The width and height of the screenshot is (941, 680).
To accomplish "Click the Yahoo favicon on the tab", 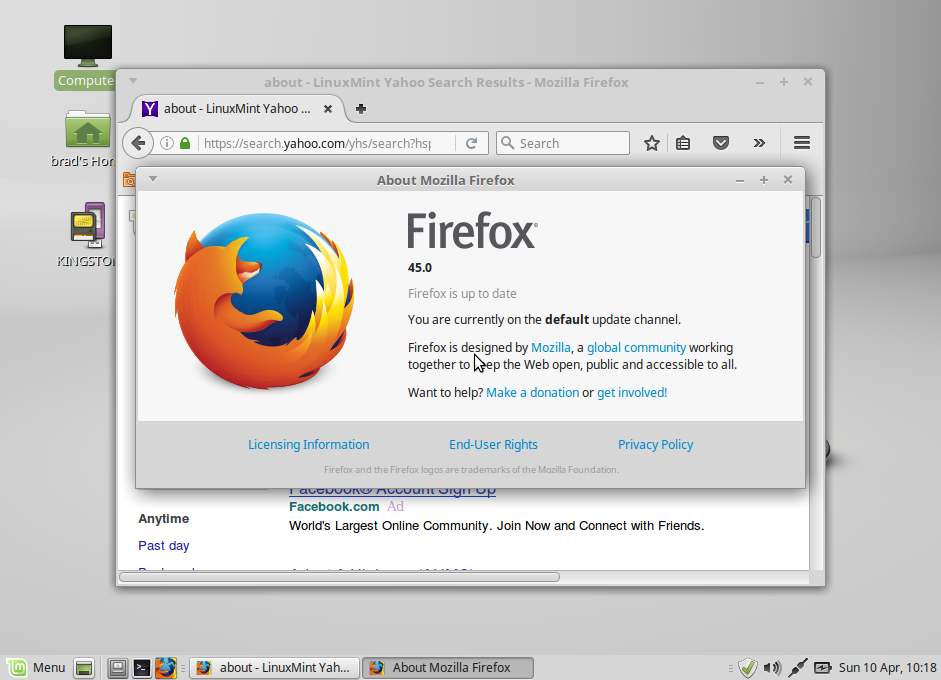I will [x=149, y=109].
